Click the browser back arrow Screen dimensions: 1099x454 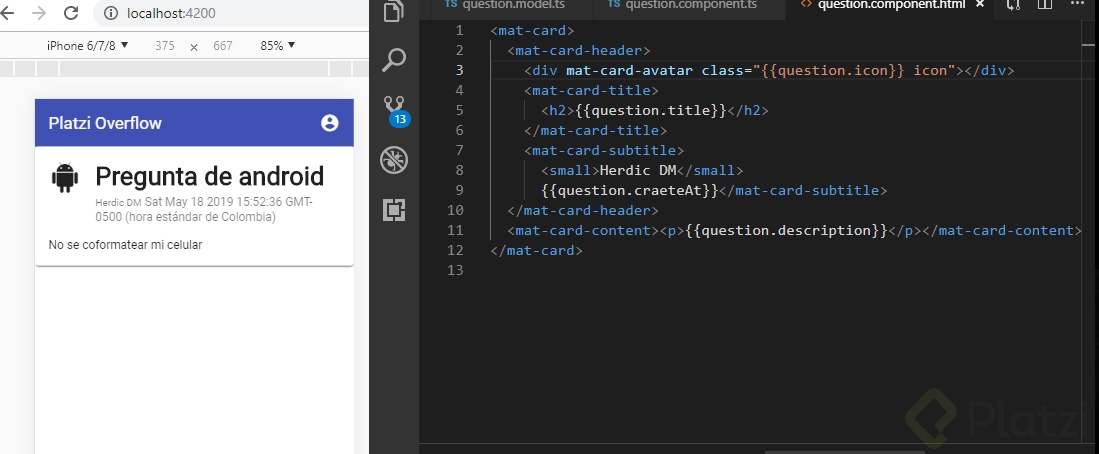[8, 13]
